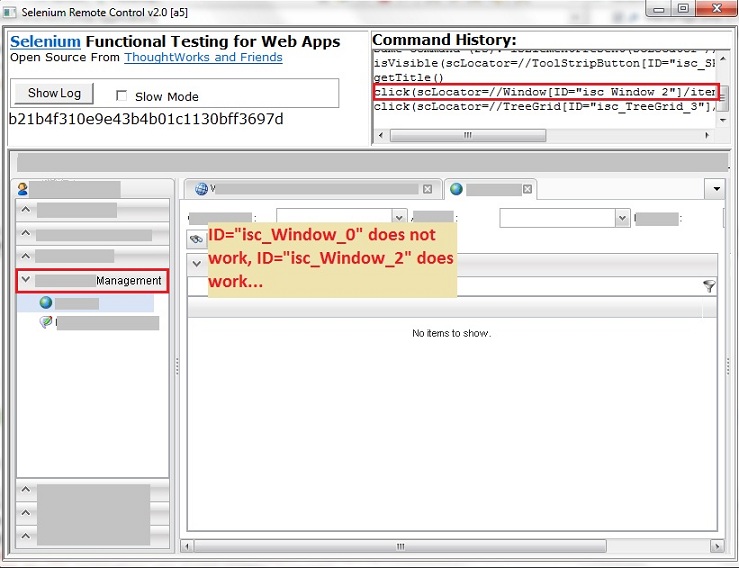Open the tab list dropdown at far right
The height and width of the screenshot is (568, 739).
(715, 189)
